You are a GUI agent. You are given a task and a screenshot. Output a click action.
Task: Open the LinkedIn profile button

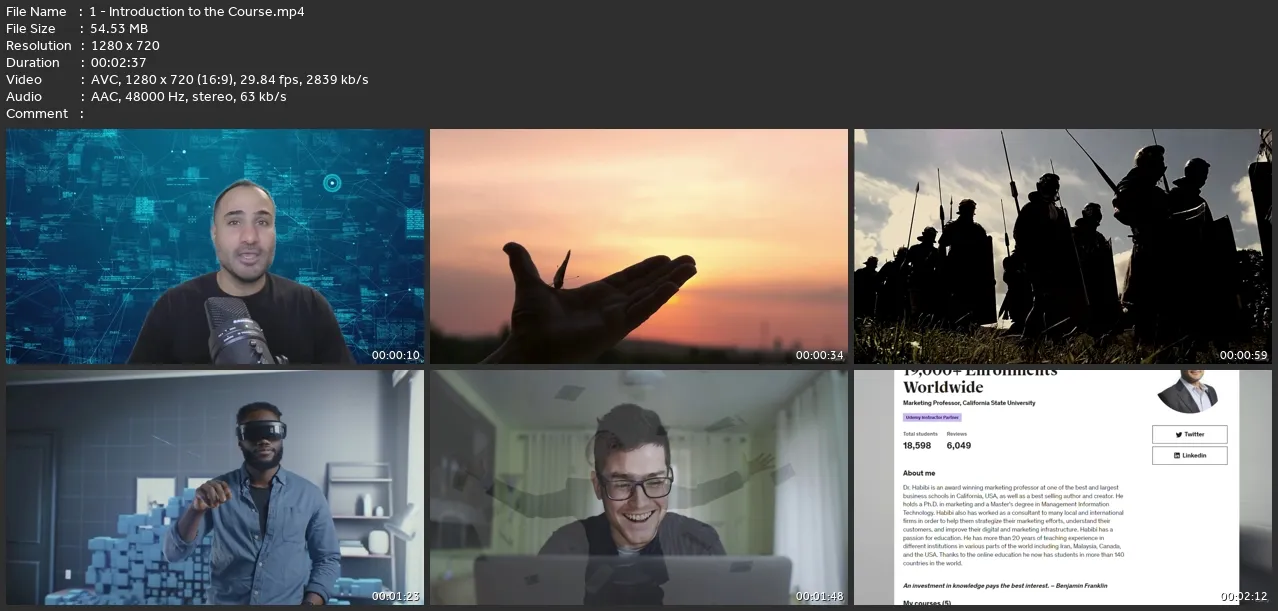click(x=1189, y=456)
